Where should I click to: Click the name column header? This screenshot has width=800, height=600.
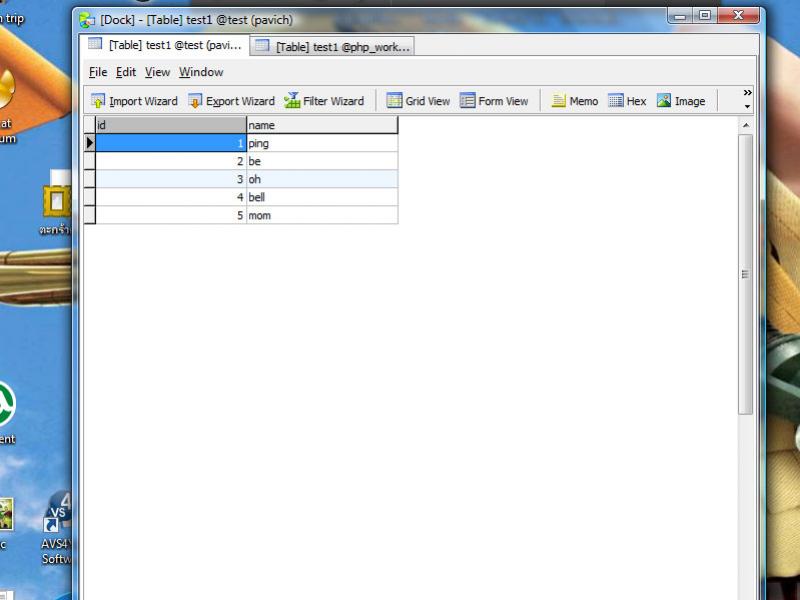point(322,125)
